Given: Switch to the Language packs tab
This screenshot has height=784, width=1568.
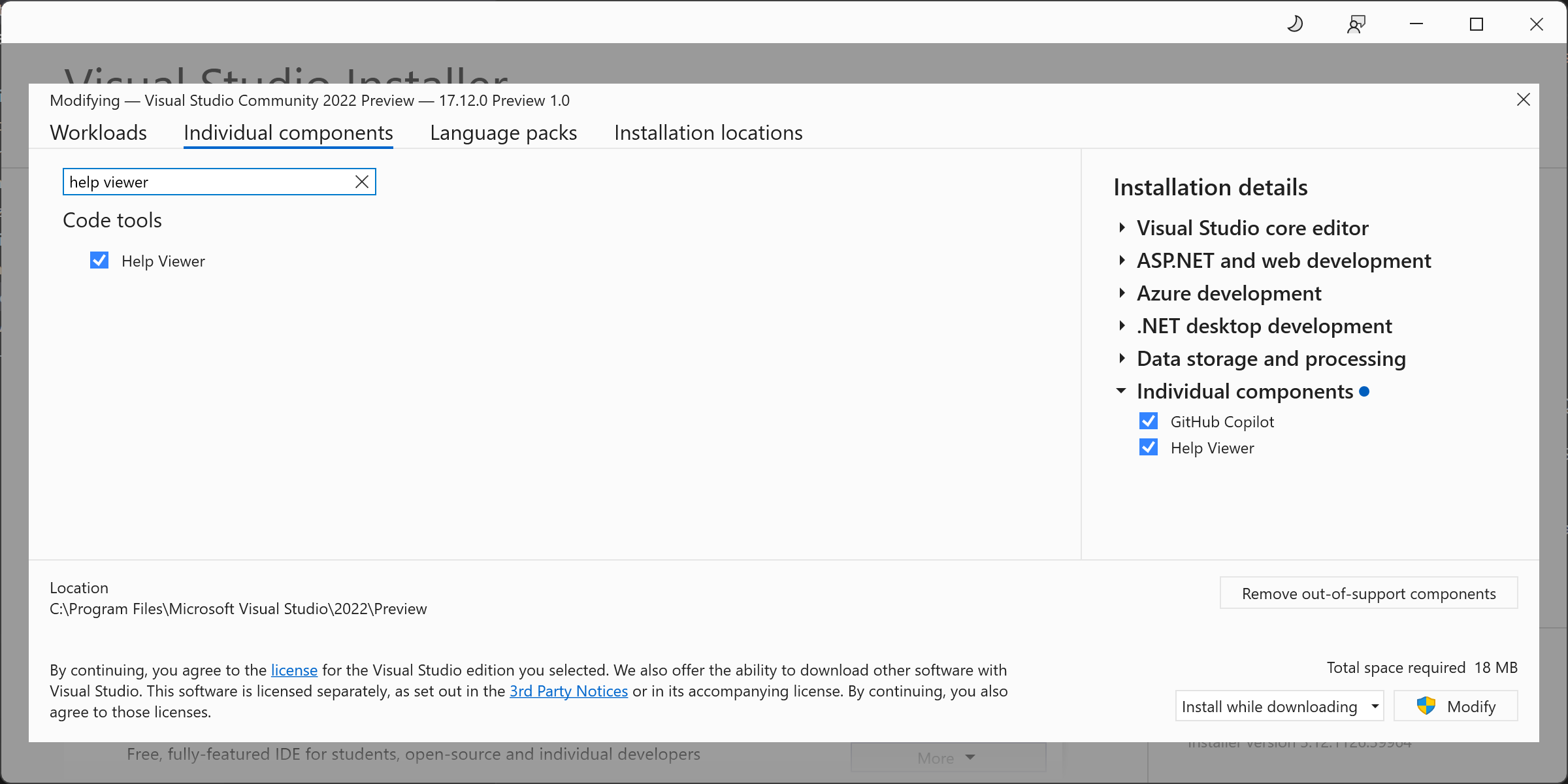Looking at the screenshot, I should [x=503, y=131].
